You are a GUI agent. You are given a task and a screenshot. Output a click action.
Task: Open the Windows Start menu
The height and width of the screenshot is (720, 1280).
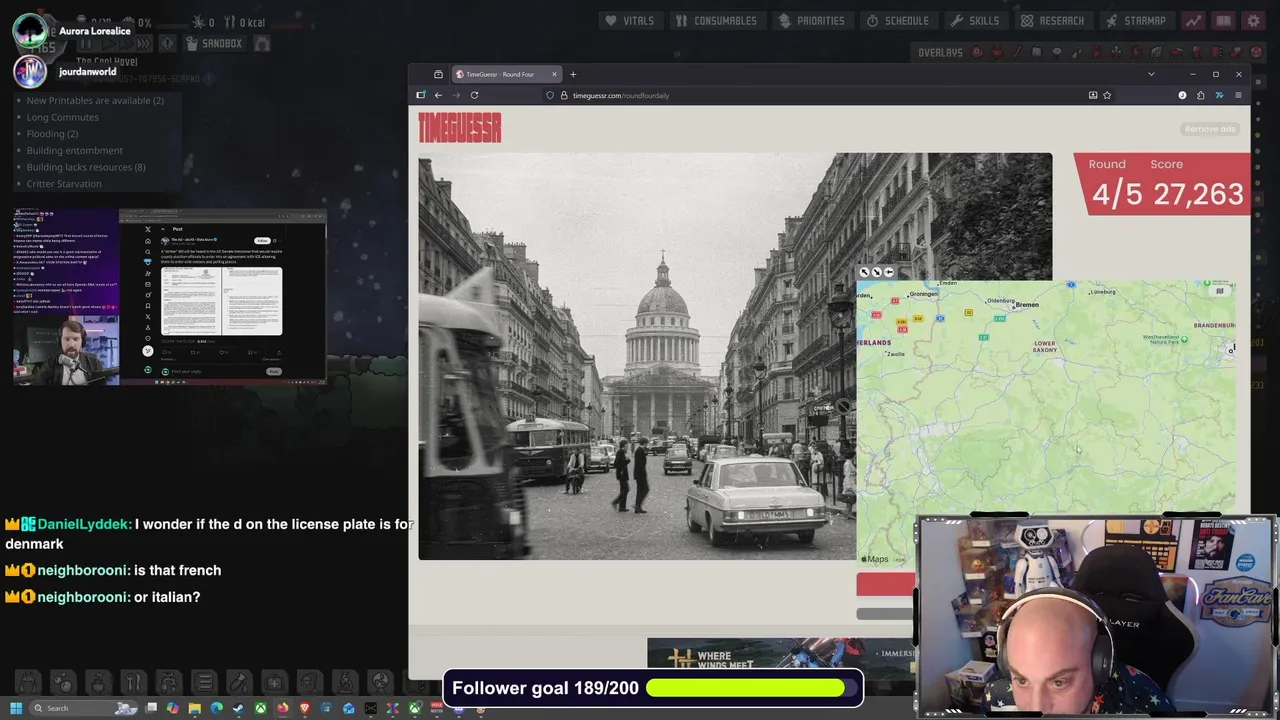click(16, 708)
